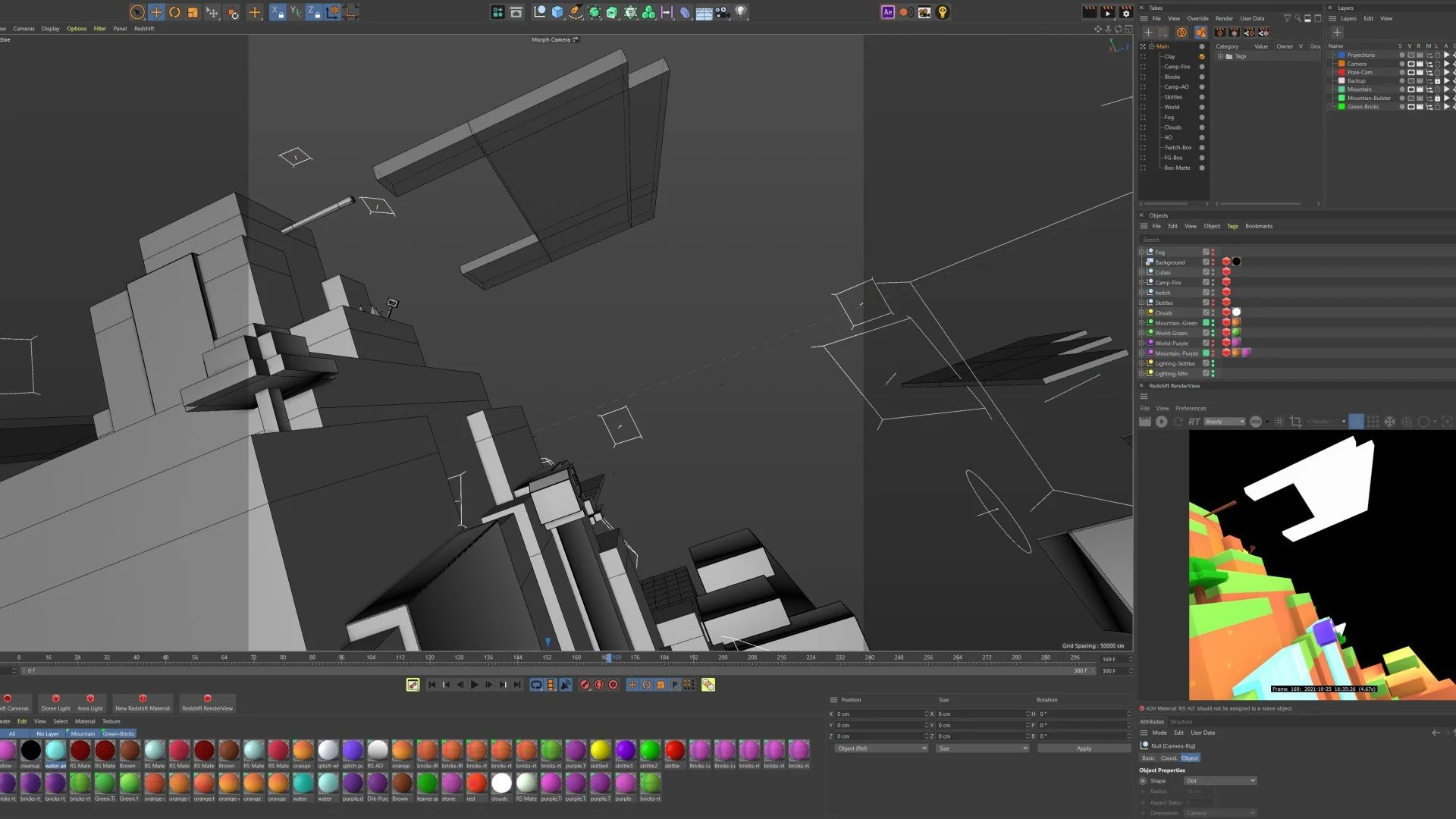
Task: Click the New Redshift Material button
Action: click(x=143, y=702)
